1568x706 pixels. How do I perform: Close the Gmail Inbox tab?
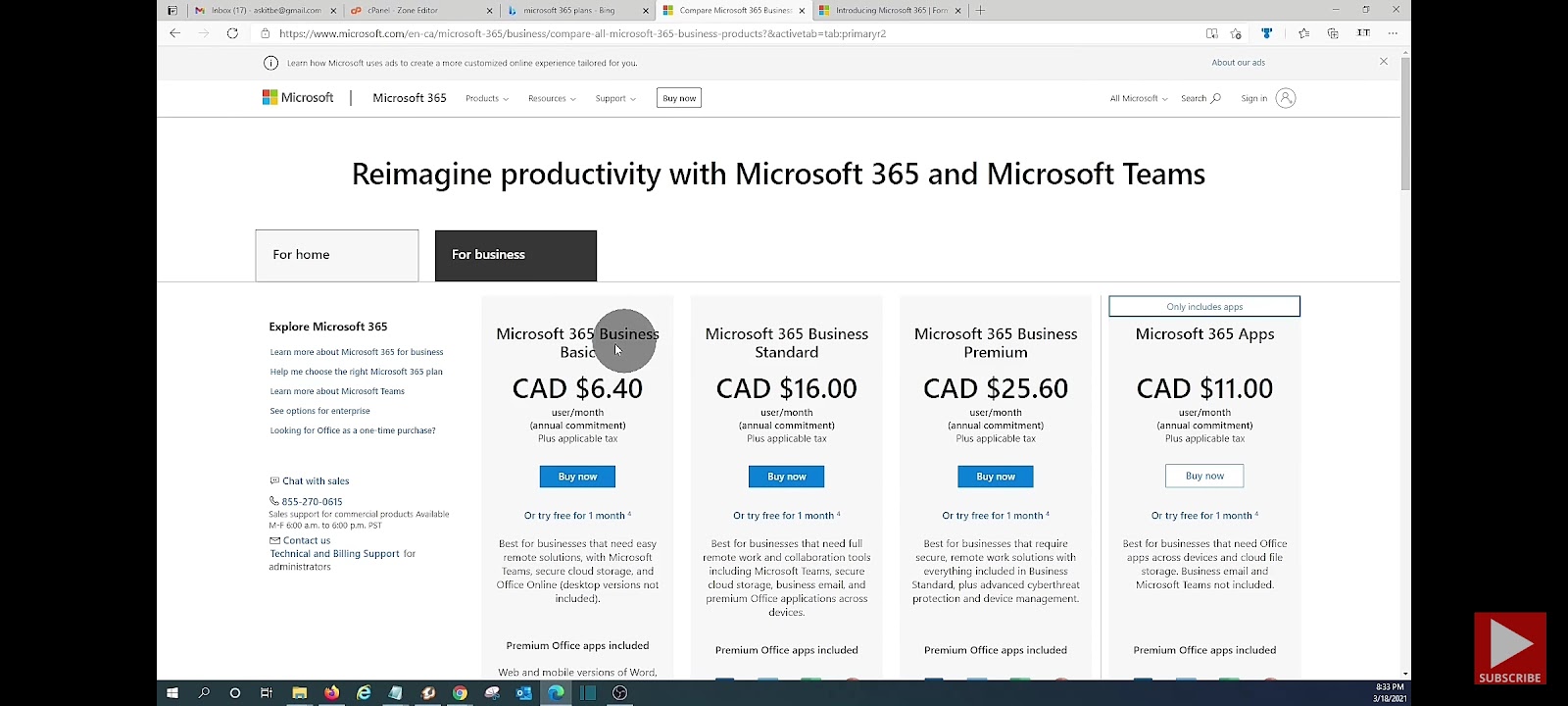click(x=333, y=11)
